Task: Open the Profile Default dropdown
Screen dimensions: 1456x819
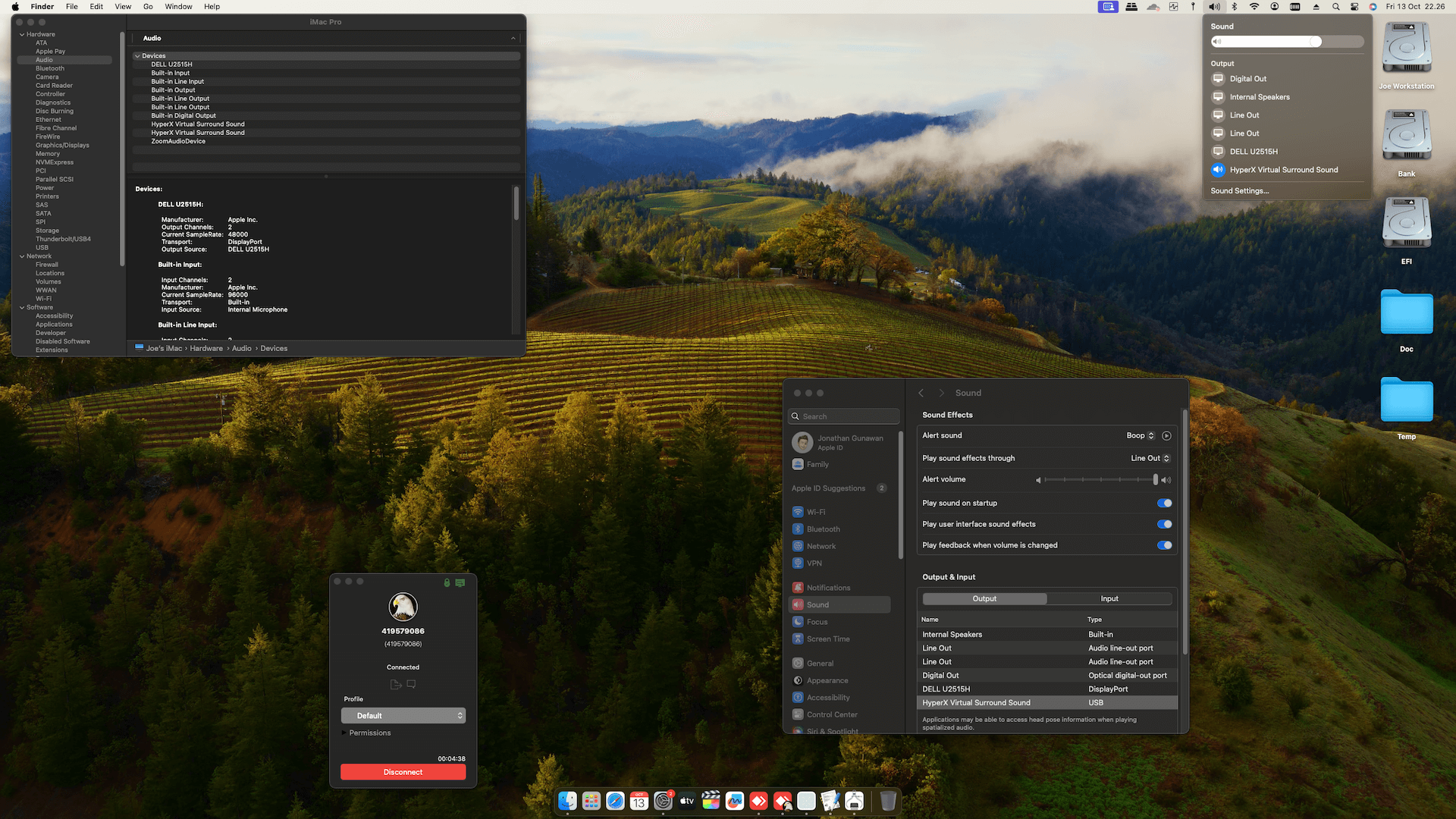Action: click(403, 716)
